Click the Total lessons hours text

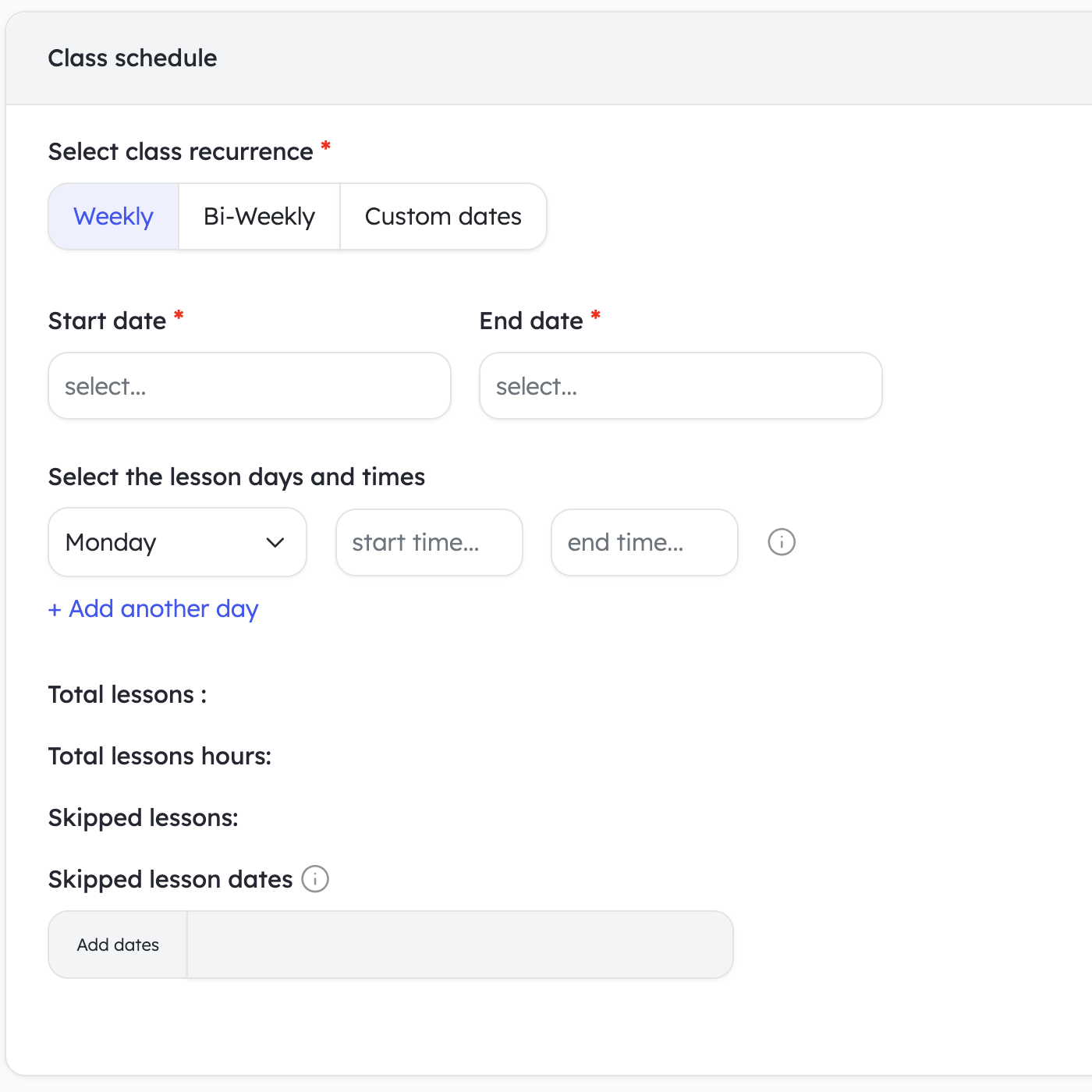coord(160,756)
